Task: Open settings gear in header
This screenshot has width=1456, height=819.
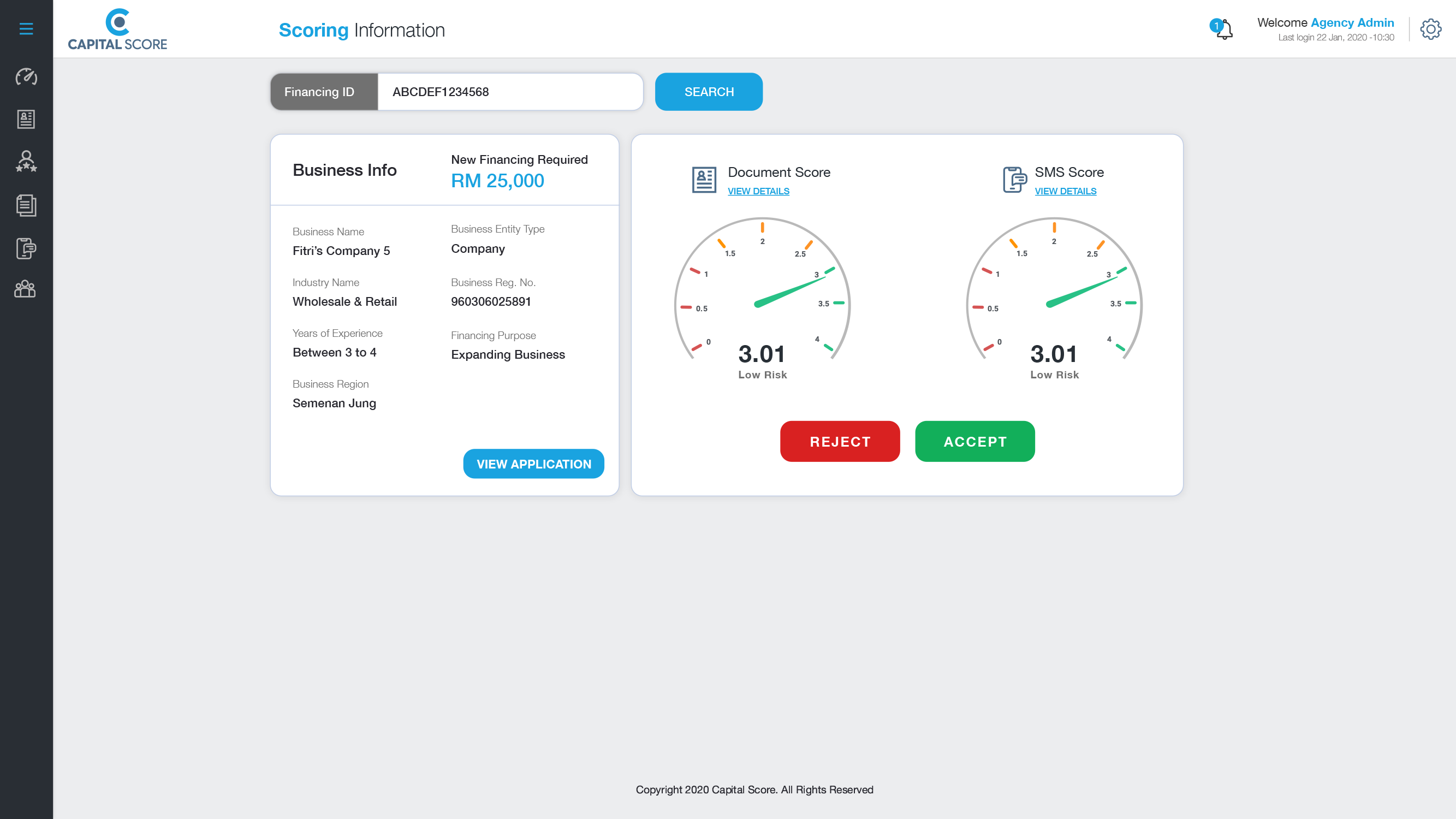Action: [1430, 29]
